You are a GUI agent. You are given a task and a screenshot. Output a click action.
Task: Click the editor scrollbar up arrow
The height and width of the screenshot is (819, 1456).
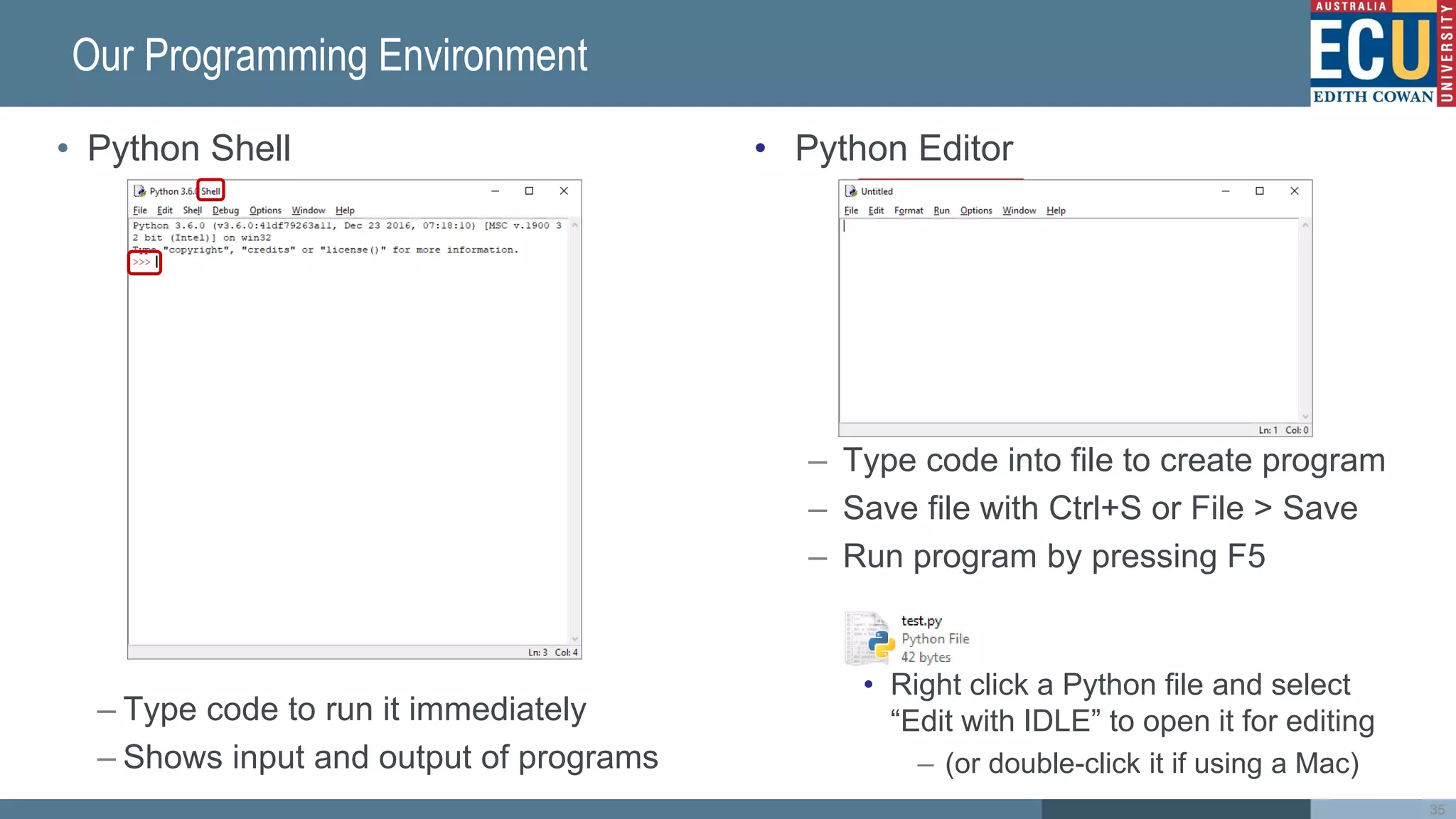point(1305,225)
